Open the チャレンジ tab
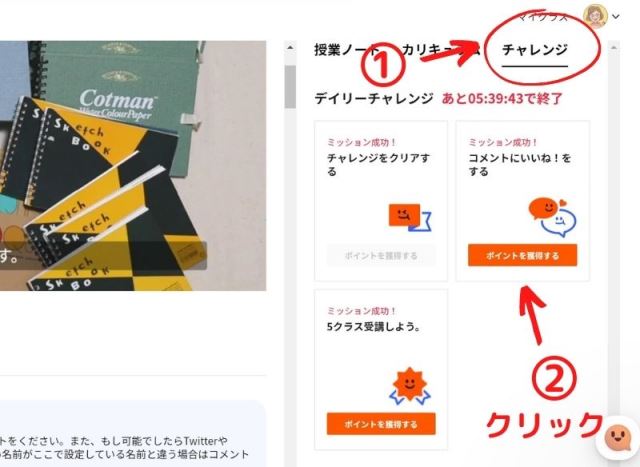Image resolution: width=640 pixels, height=467 pixels. (x=535, y=50)
